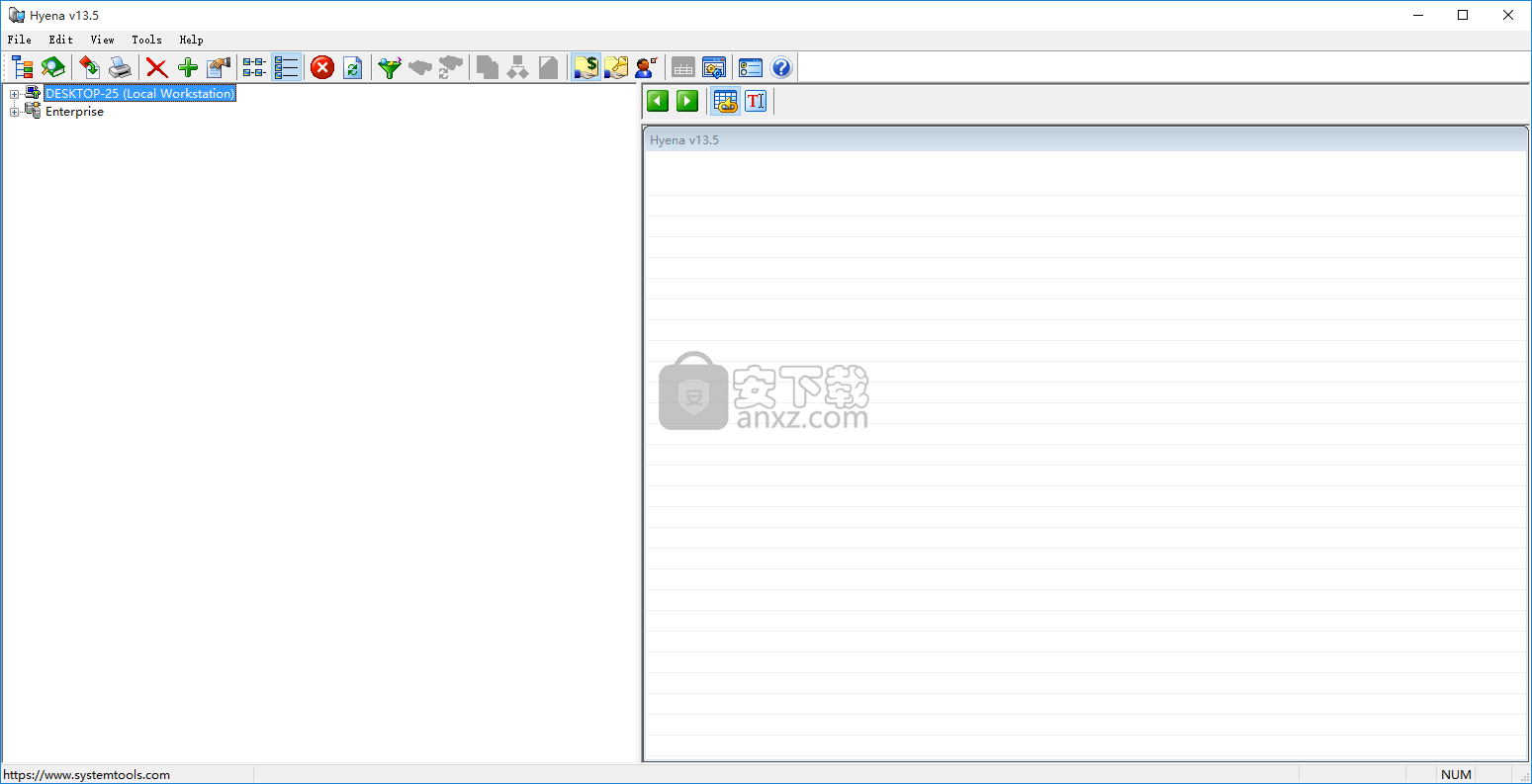Screen dimensions: 1532x784
Task: Click the options window list icon
Action: click(x=751, y=67)
